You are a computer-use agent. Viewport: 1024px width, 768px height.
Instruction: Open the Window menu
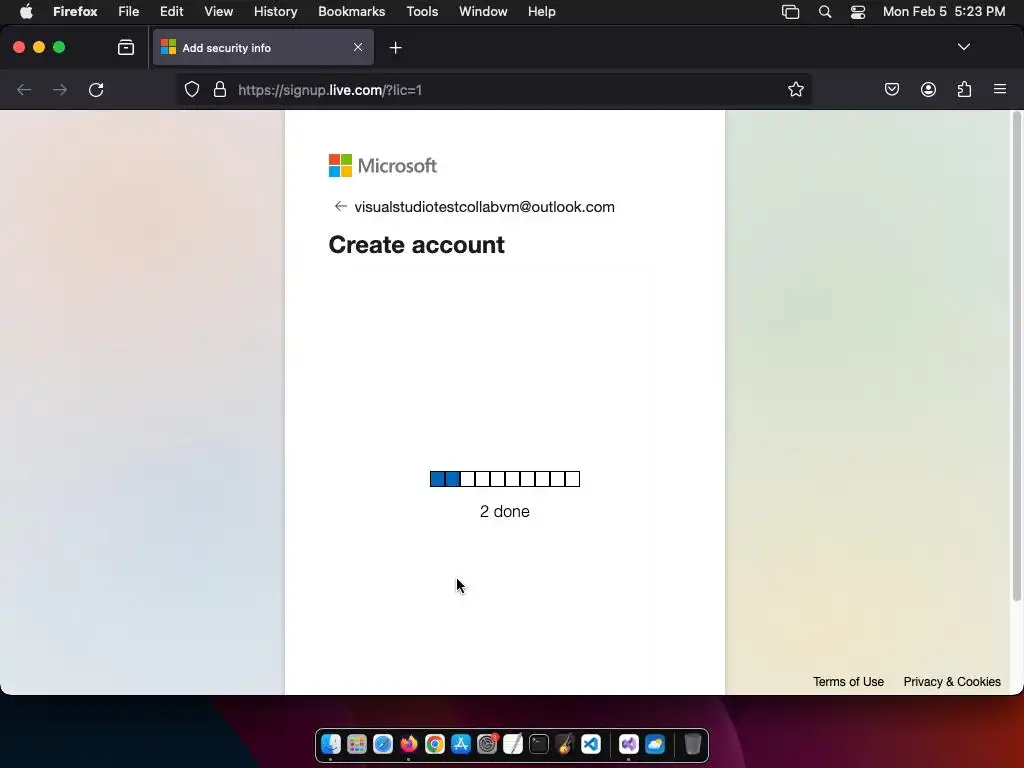click(483, 12)
